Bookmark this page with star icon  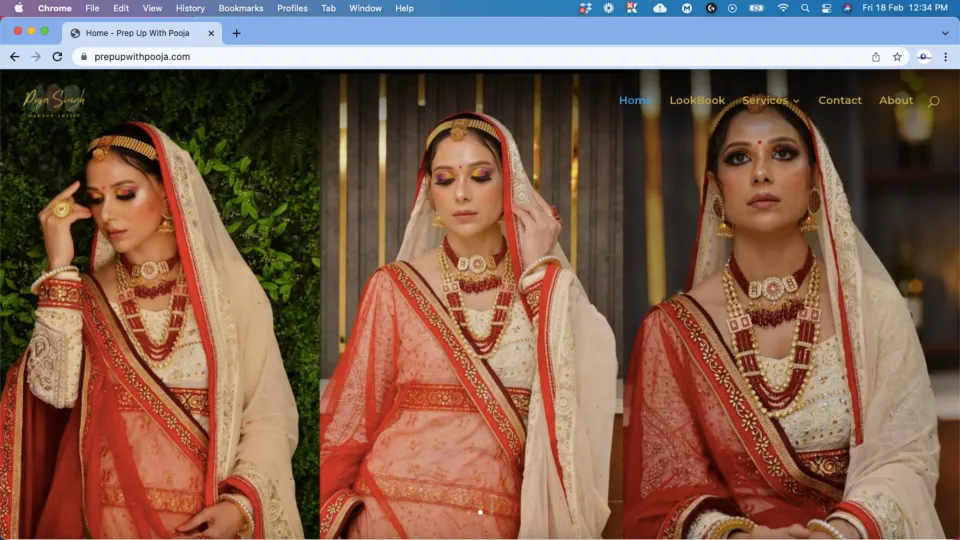pyautogui.click(x=897, y=57)
